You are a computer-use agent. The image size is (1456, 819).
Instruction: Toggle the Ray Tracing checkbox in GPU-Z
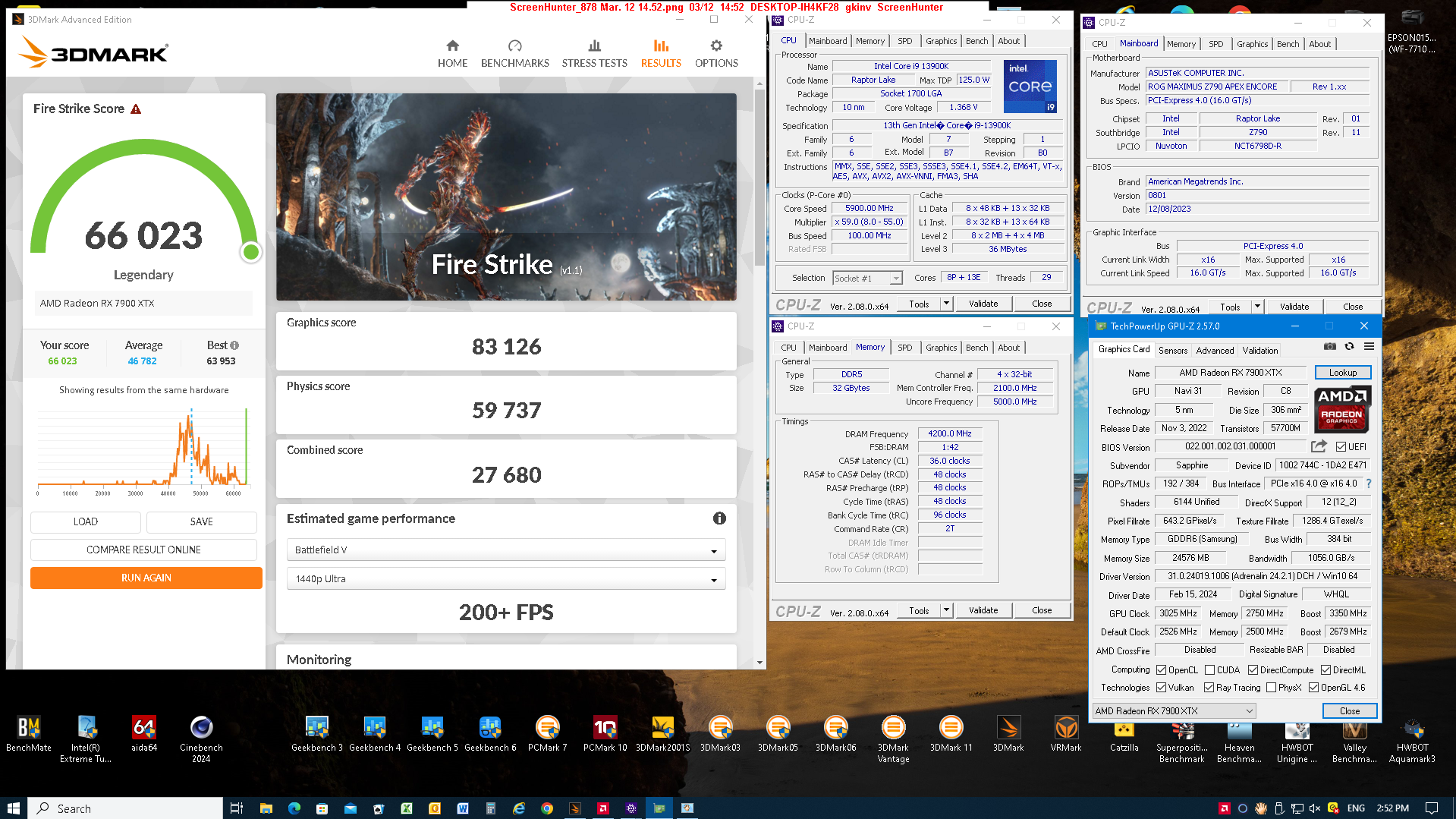pyautogui.click(x=1209, y=688)
